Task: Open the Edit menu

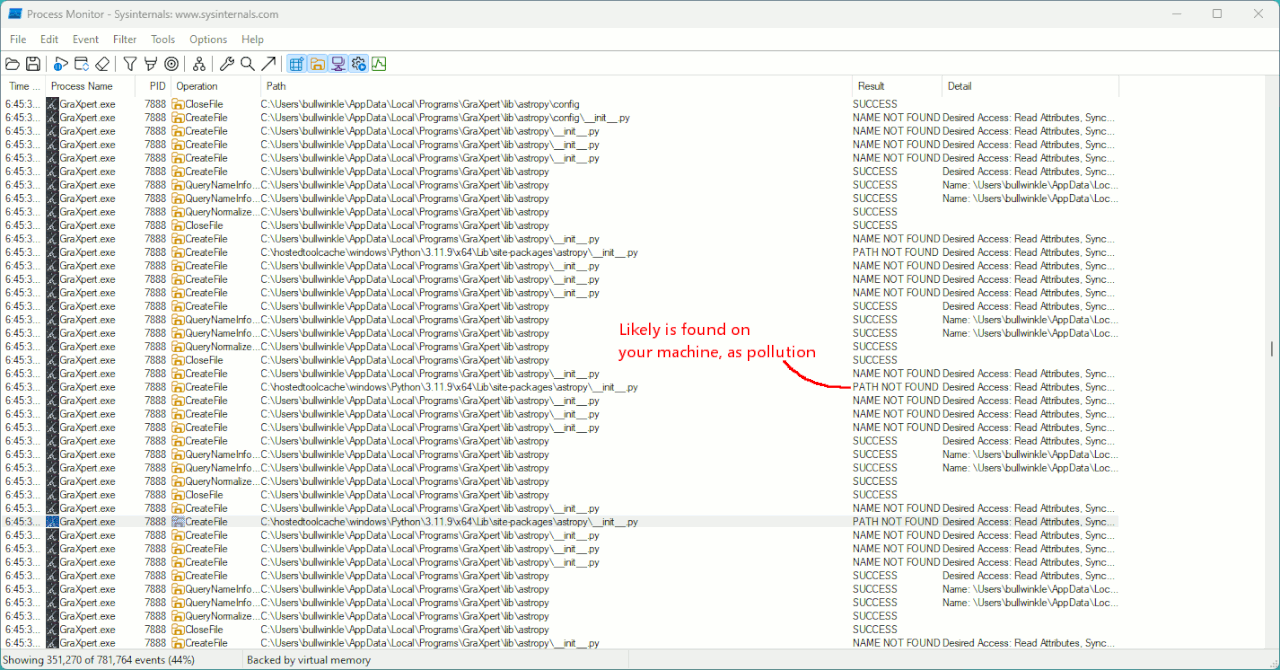Action: tap(49, 39)
